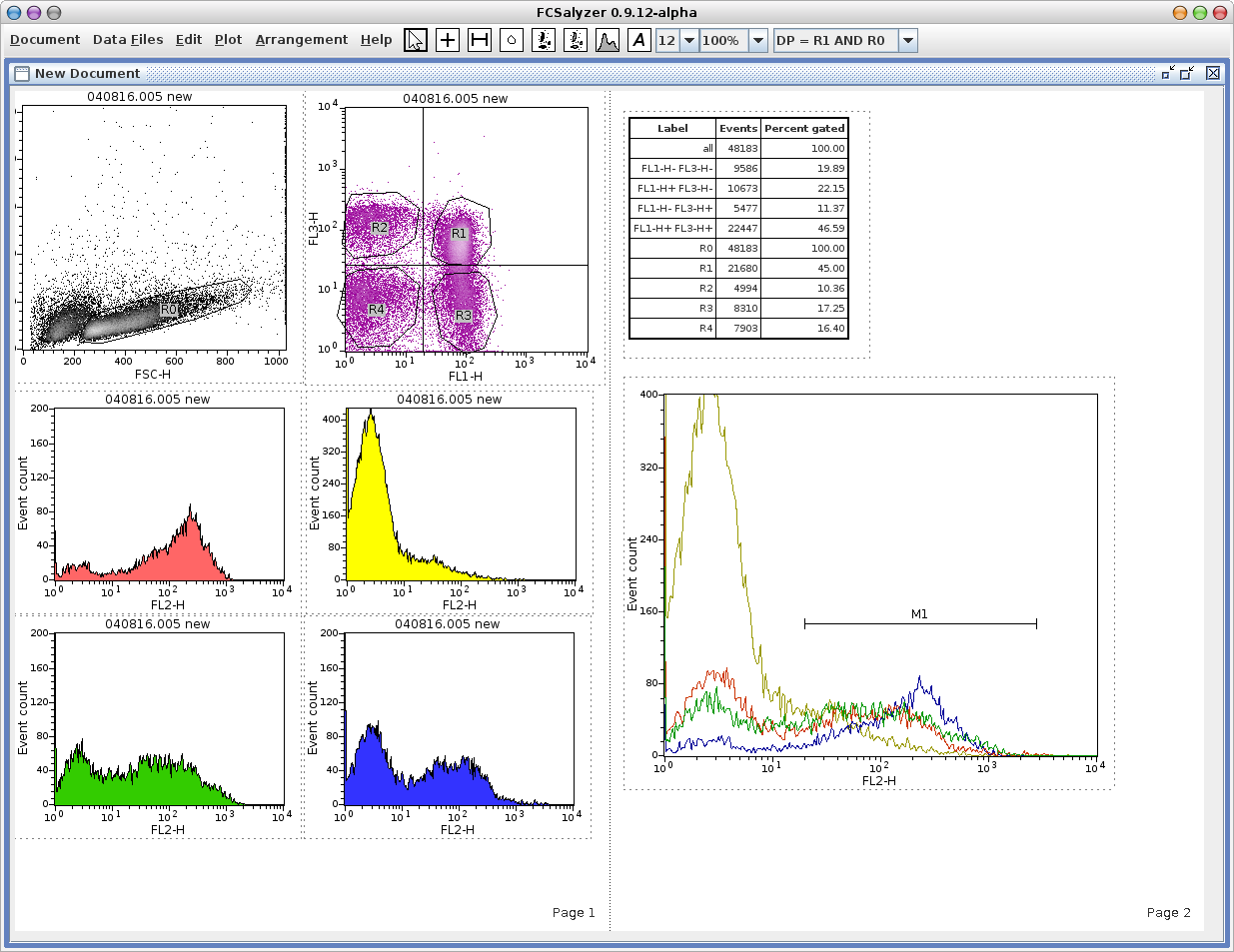The width and height of the screenshot is (1234, 952).
Task: Select the histogram plot tool
Action: pyautogui.click(x=608, y=40)
